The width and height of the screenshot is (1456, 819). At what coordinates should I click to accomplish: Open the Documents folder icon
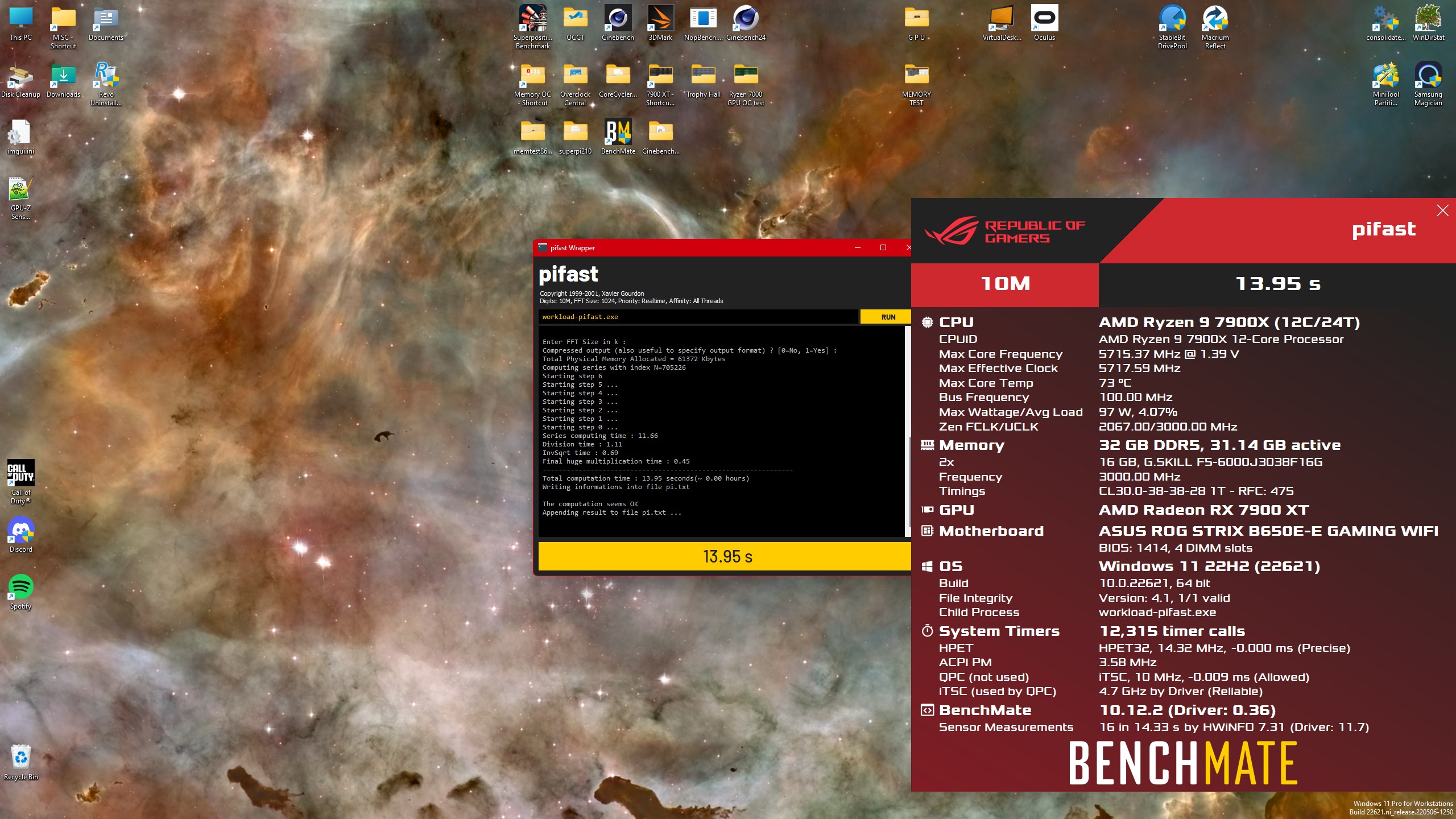click(106, 24)
